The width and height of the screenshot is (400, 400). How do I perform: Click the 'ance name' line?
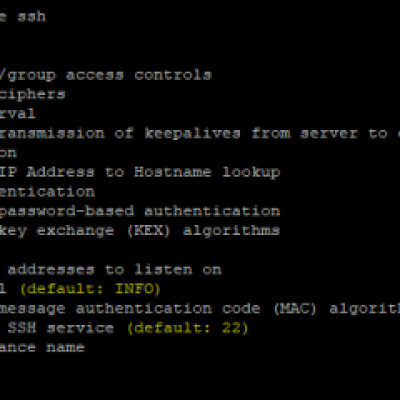(x=42, y=348)
